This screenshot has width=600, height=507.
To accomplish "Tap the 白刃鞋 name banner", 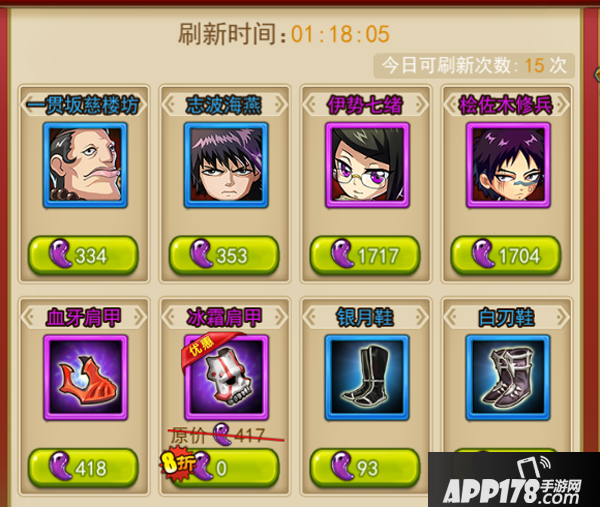I will (506, 318).
